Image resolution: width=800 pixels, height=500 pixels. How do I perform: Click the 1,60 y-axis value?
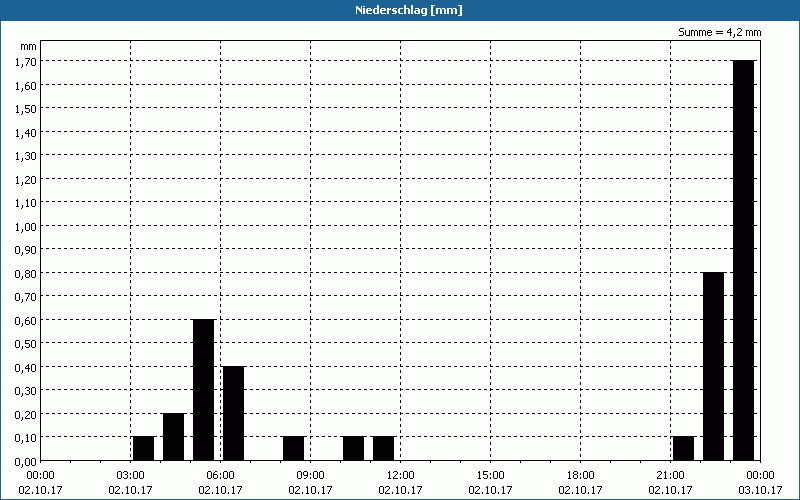pos(26,85)
